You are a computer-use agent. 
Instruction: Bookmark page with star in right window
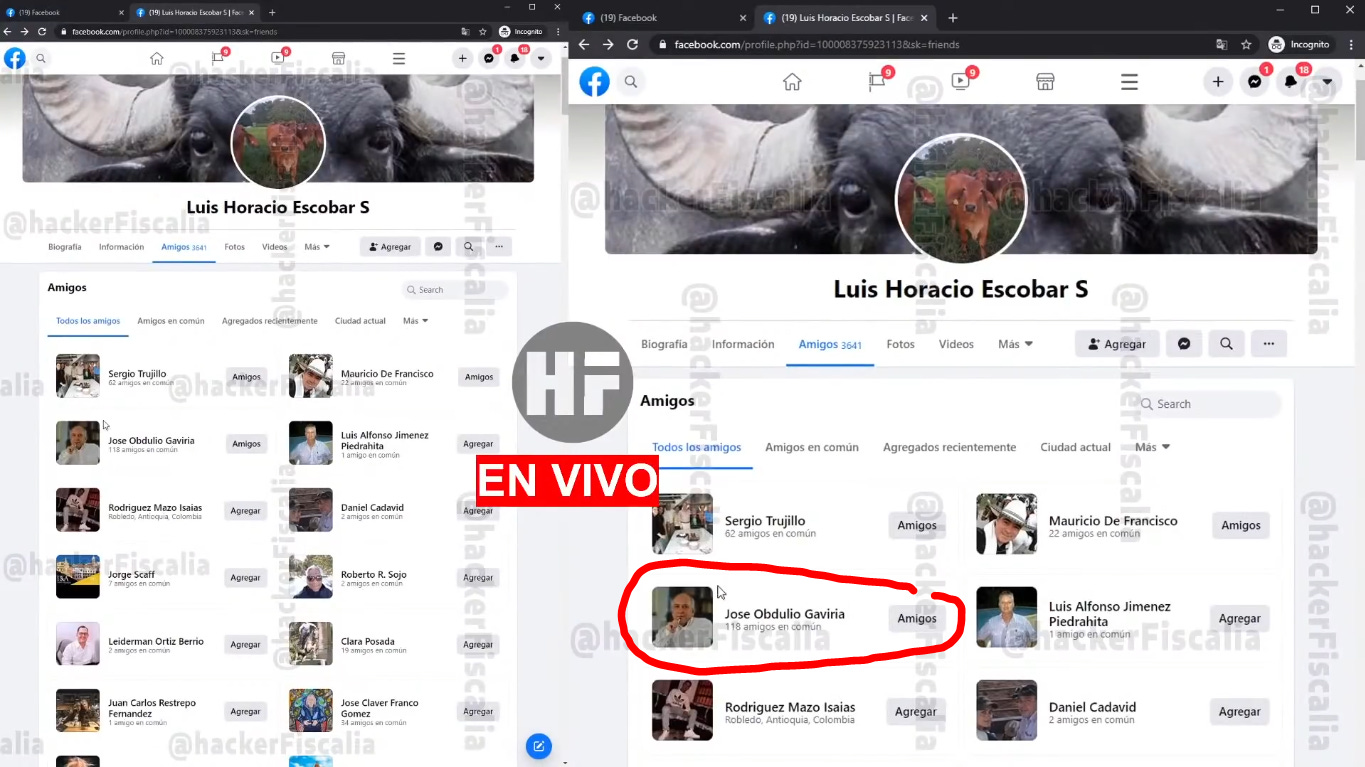coord(1246,44)
